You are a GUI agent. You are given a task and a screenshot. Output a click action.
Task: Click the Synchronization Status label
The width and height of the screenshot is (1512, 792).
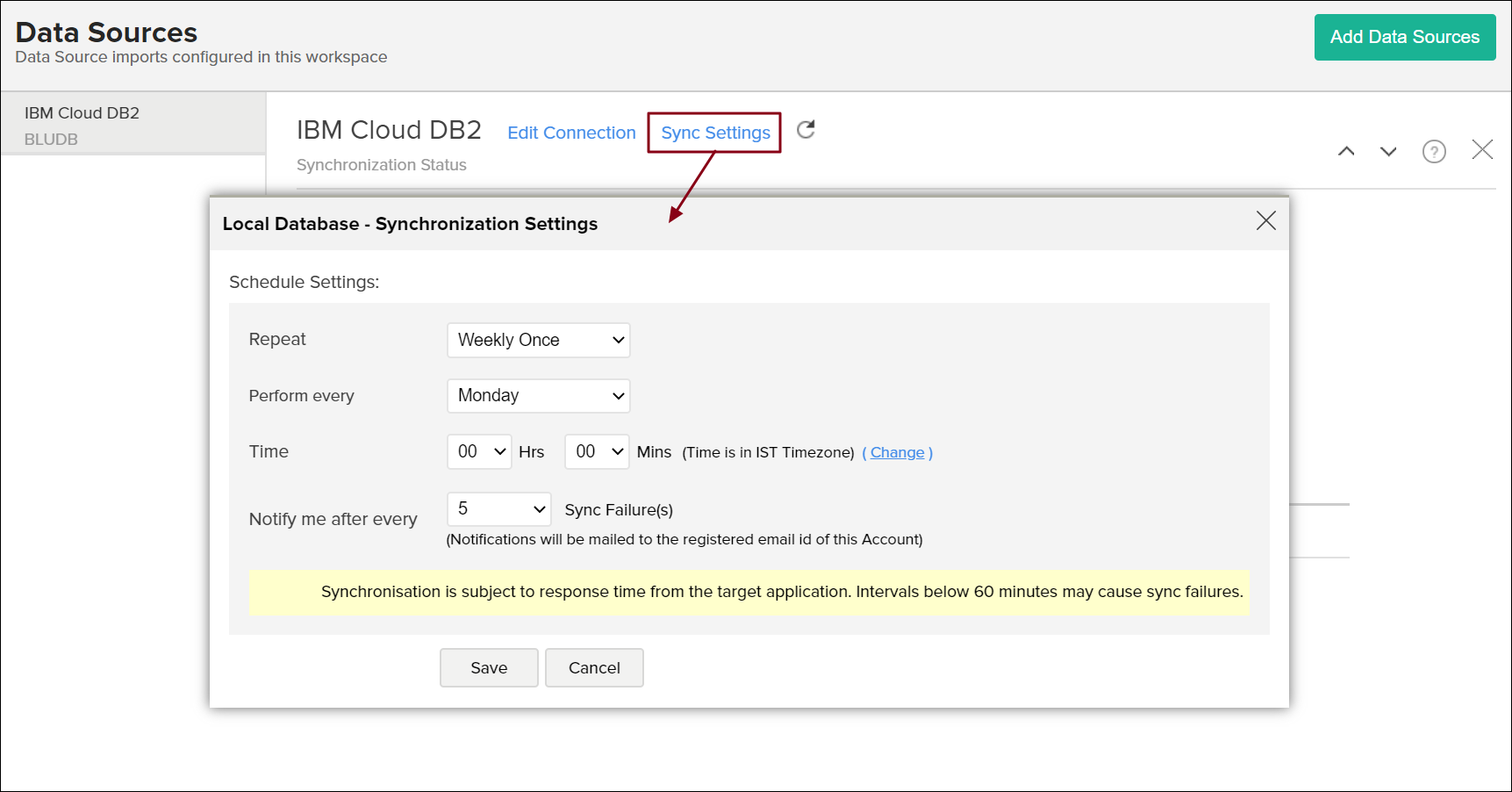tap(382, 165)
